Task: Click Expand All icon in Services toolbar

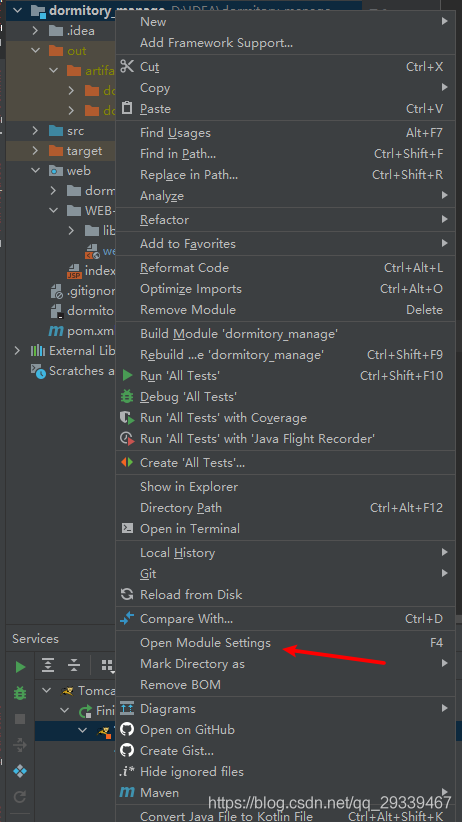Action: pos(48,666)
